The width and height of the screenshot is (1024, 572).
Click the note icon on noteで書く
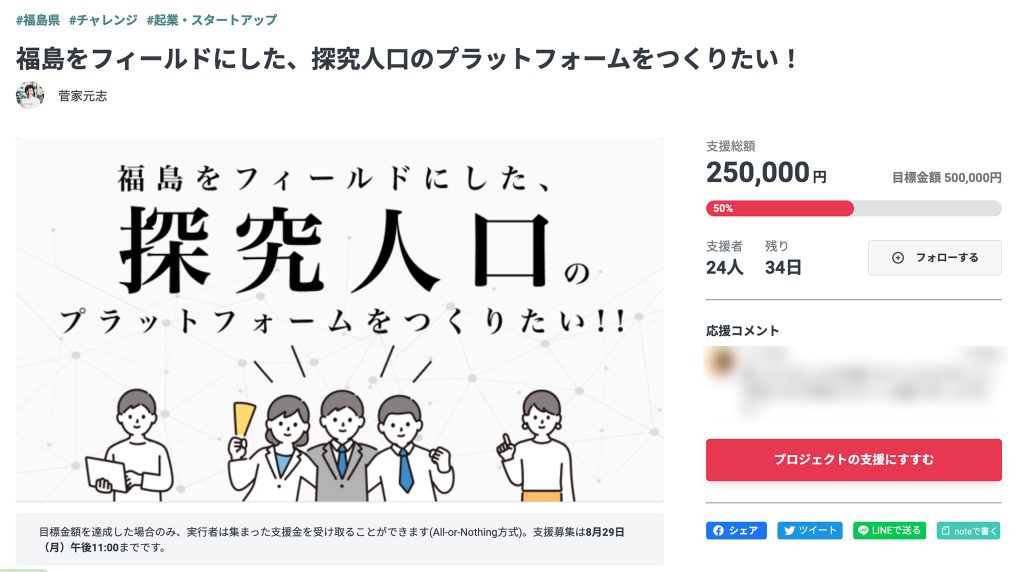click(x=946, y=531)
